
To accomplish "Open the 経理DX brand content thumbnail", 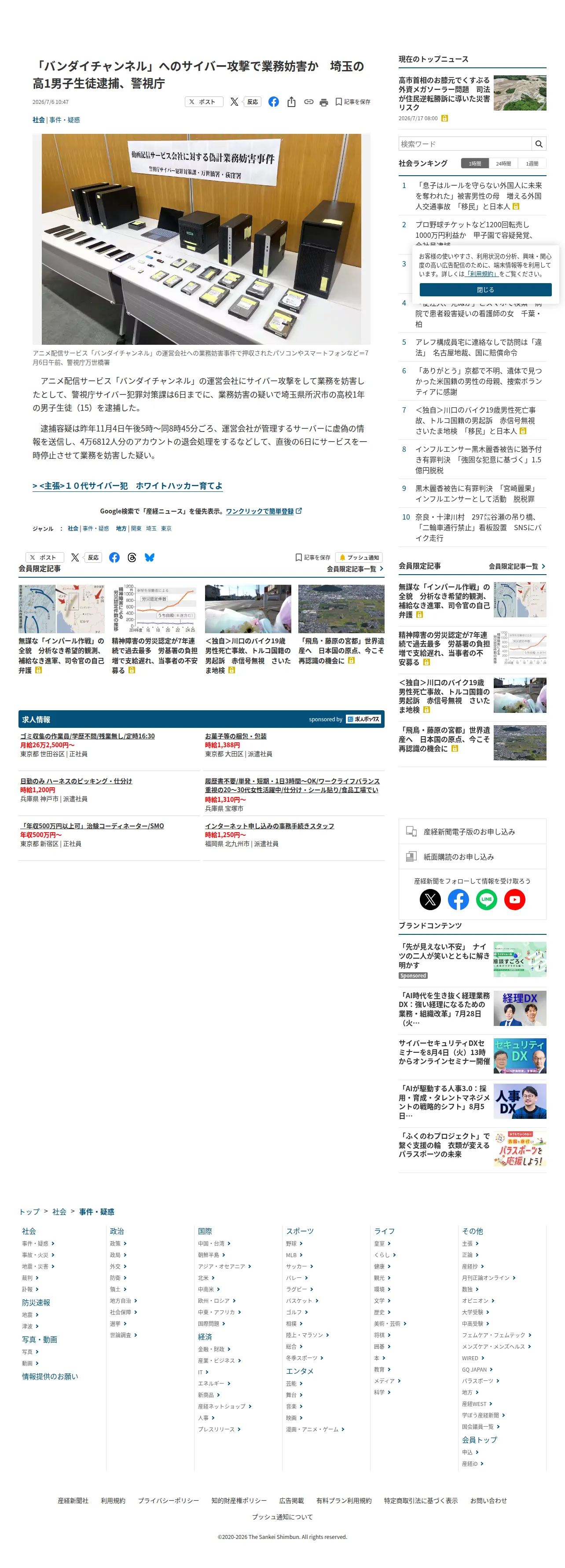I will coord(519,1008).
